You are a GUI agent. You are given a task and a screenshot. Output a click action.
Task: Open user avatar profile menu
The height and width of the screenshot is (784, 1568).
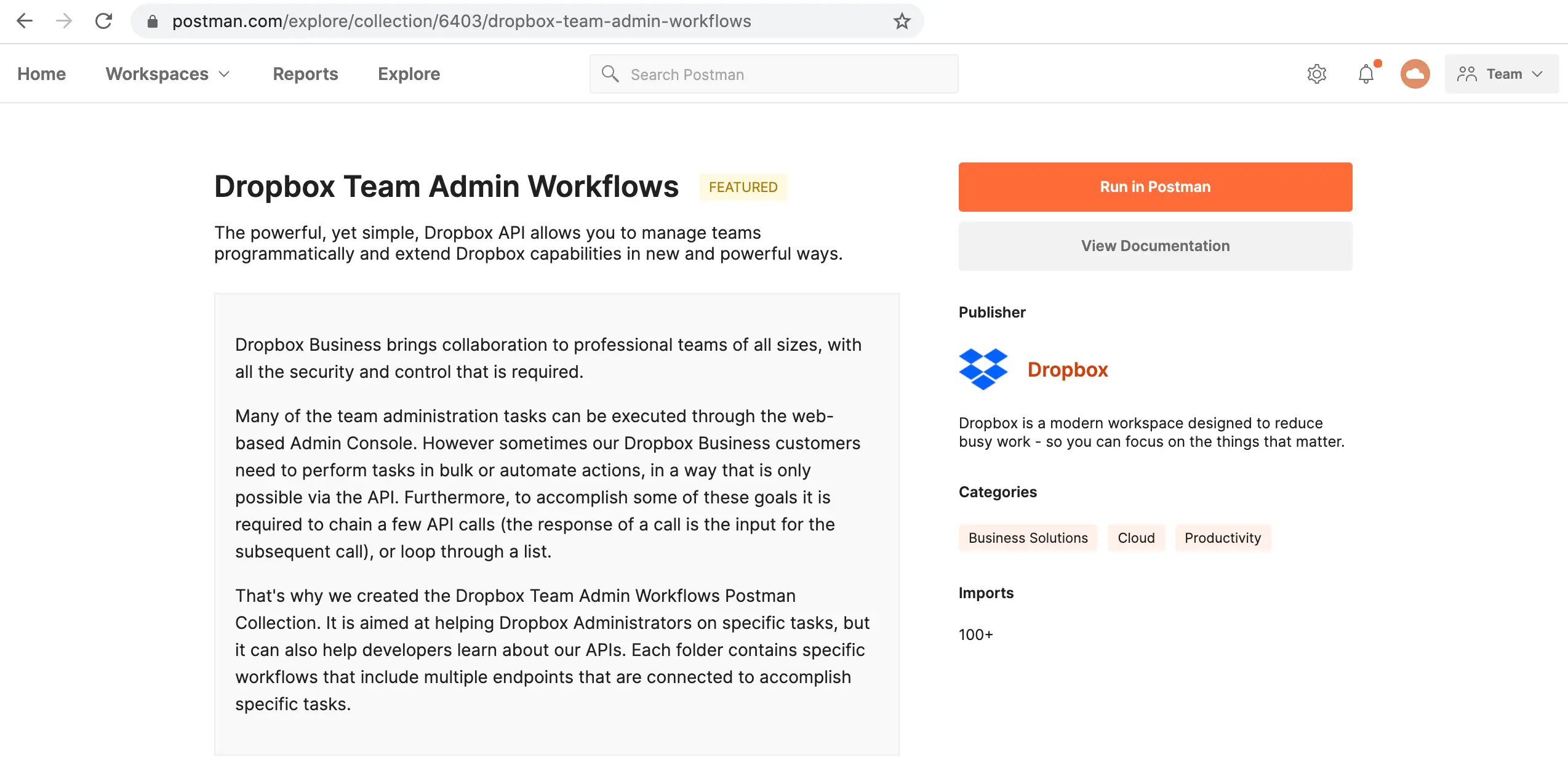1415,74
